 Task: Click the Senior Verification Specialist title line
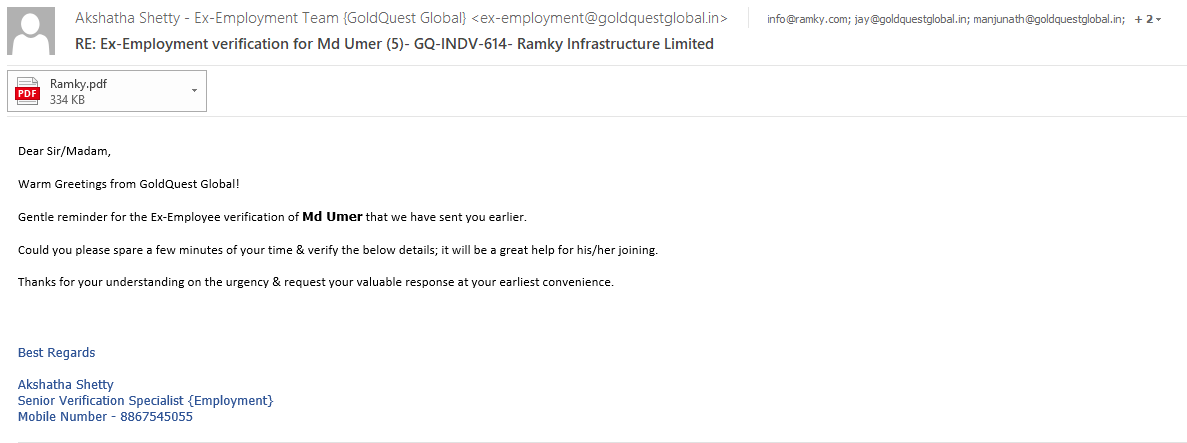(145, 400)
